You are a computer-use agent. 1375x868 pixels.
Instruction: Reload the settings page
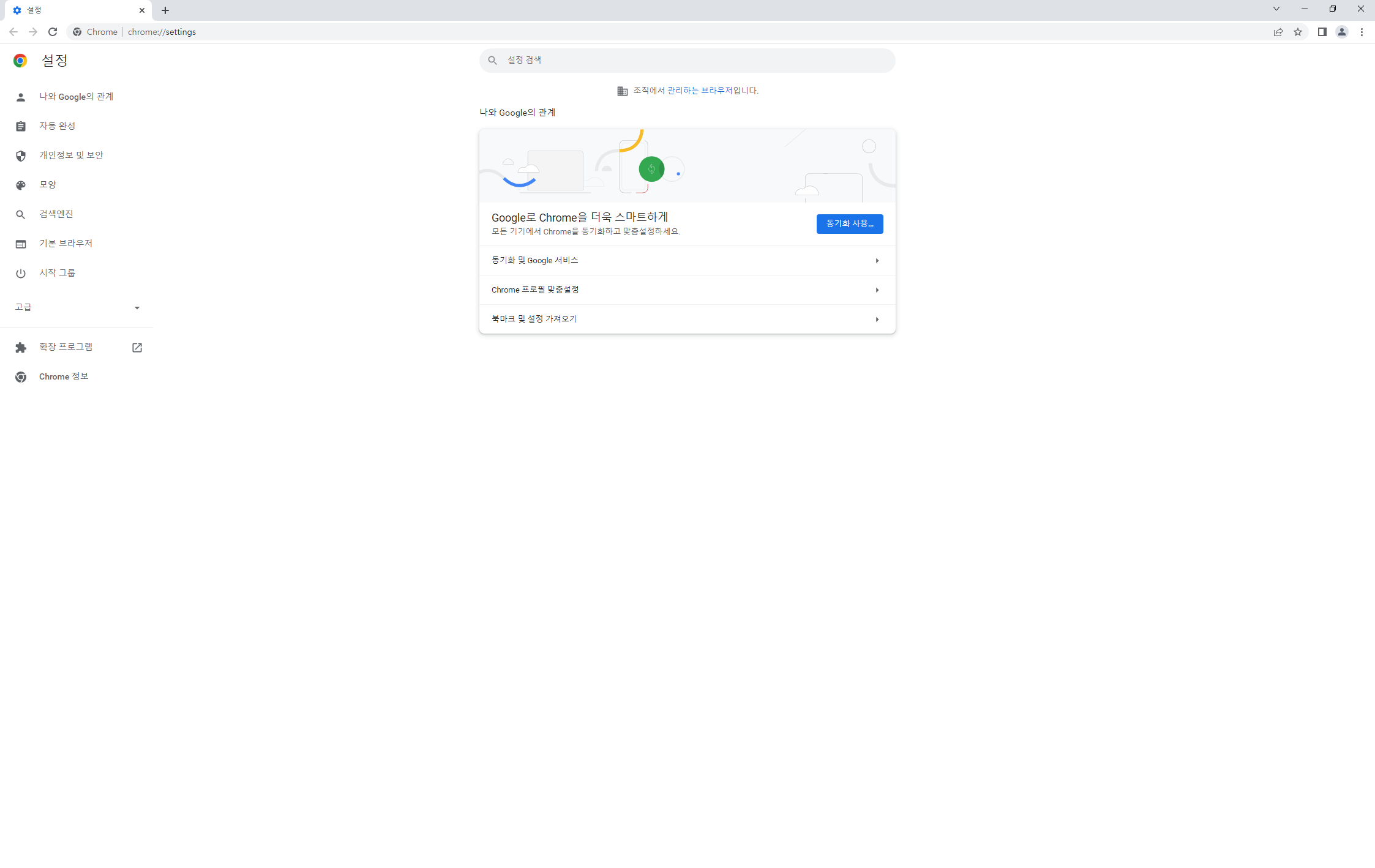[53, 32]
